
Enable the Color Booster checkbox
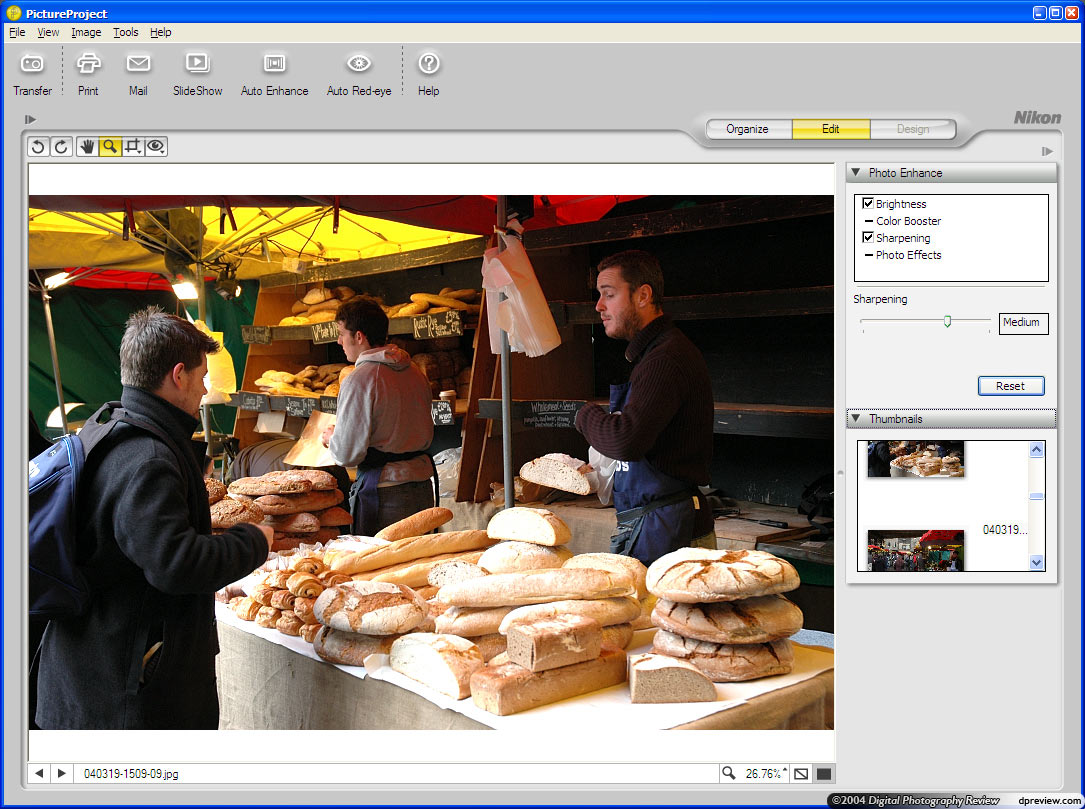click(868, 220)
